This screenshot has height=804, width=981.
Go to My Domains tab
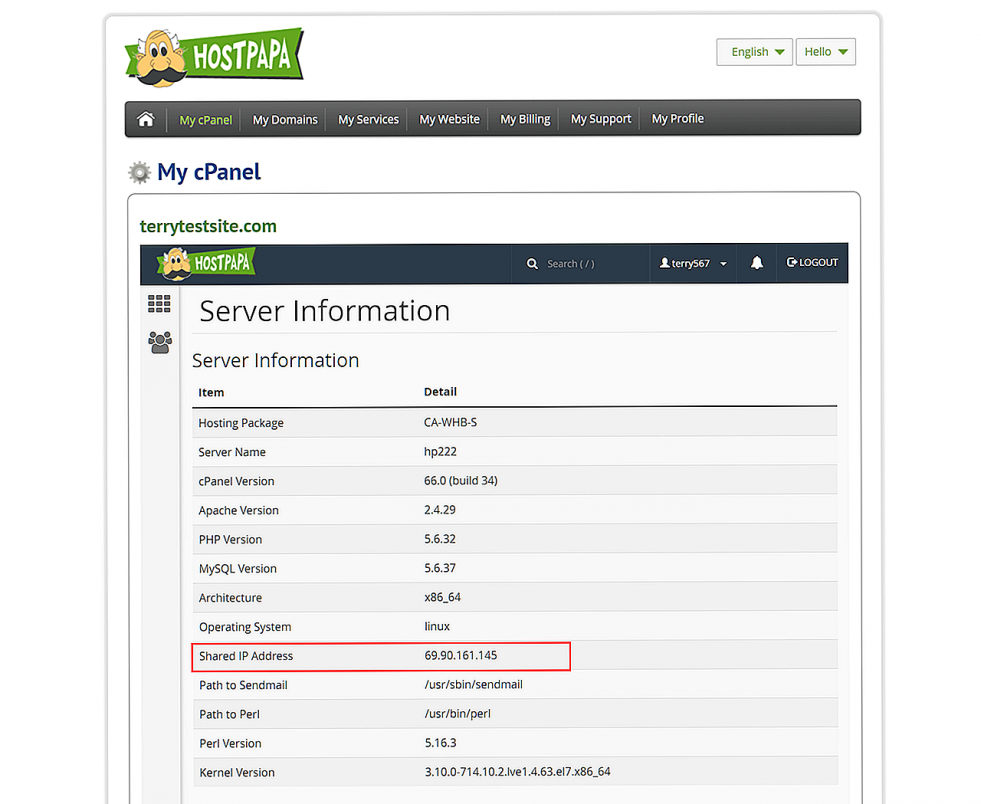[285, 119]
